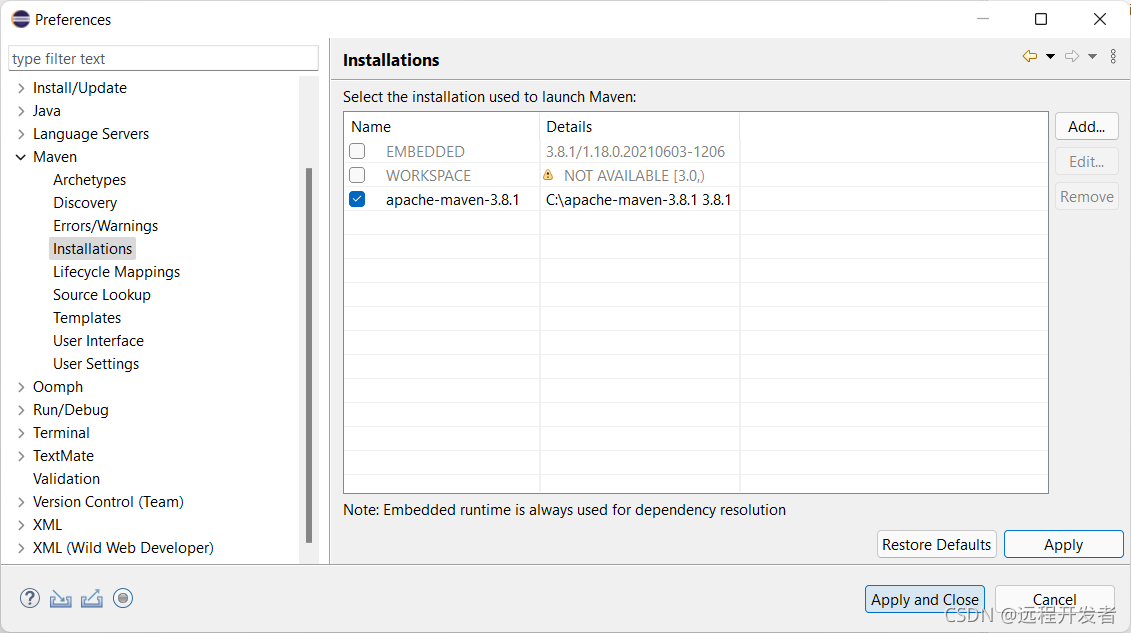The image size is (1131, 633).
Task: Click the import preferences icon
Action: 61,598
